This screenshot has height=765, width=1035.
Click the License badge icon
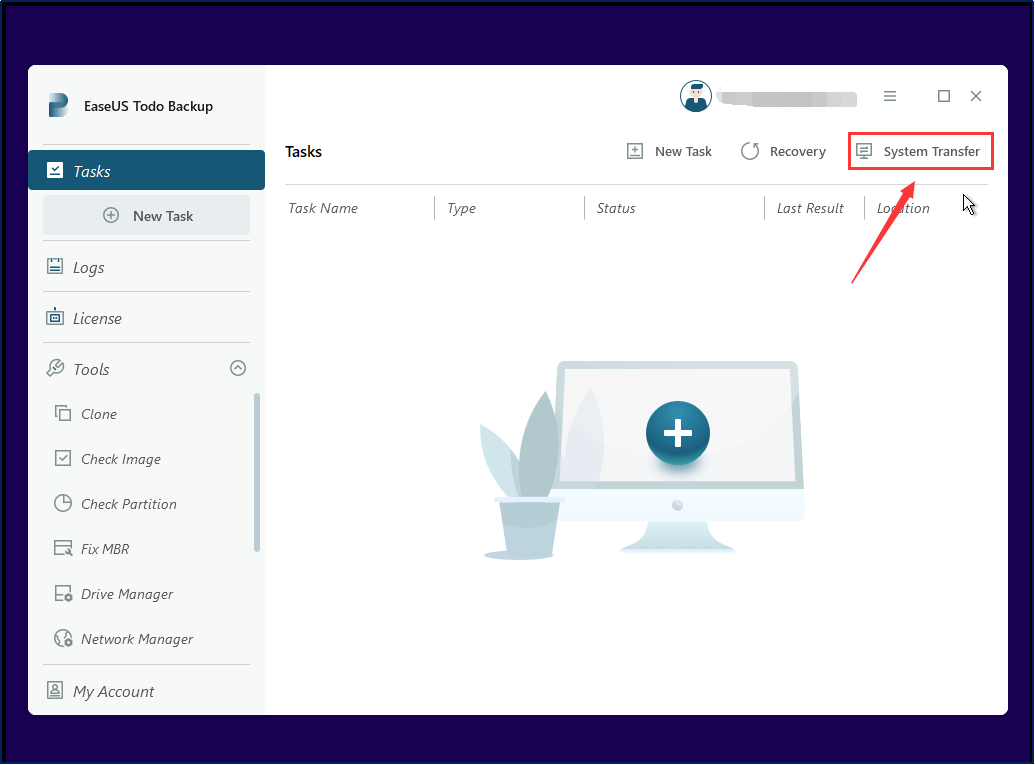click(x=55, y=317)
